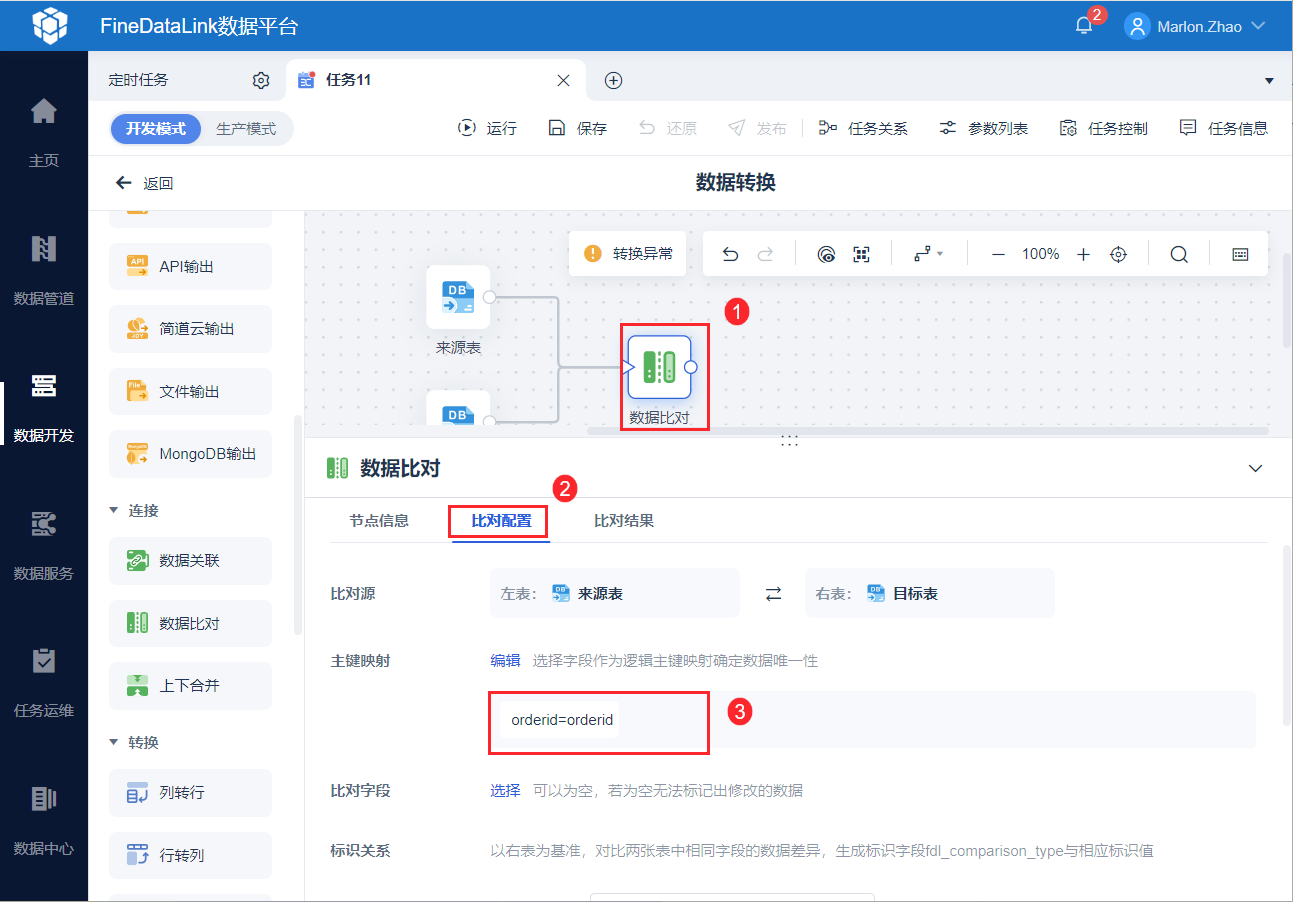Screen dimensions: 1293x902
Task: Select 数据比对 operator in left panel
Action: pos(190,623)
